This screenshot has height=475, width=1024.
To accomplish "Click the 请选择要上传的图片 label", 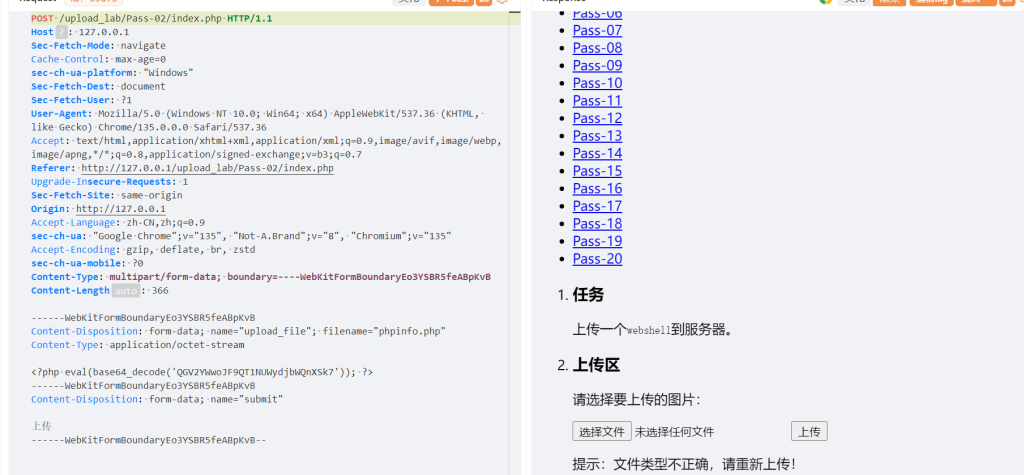I will (x=637, y=400).
